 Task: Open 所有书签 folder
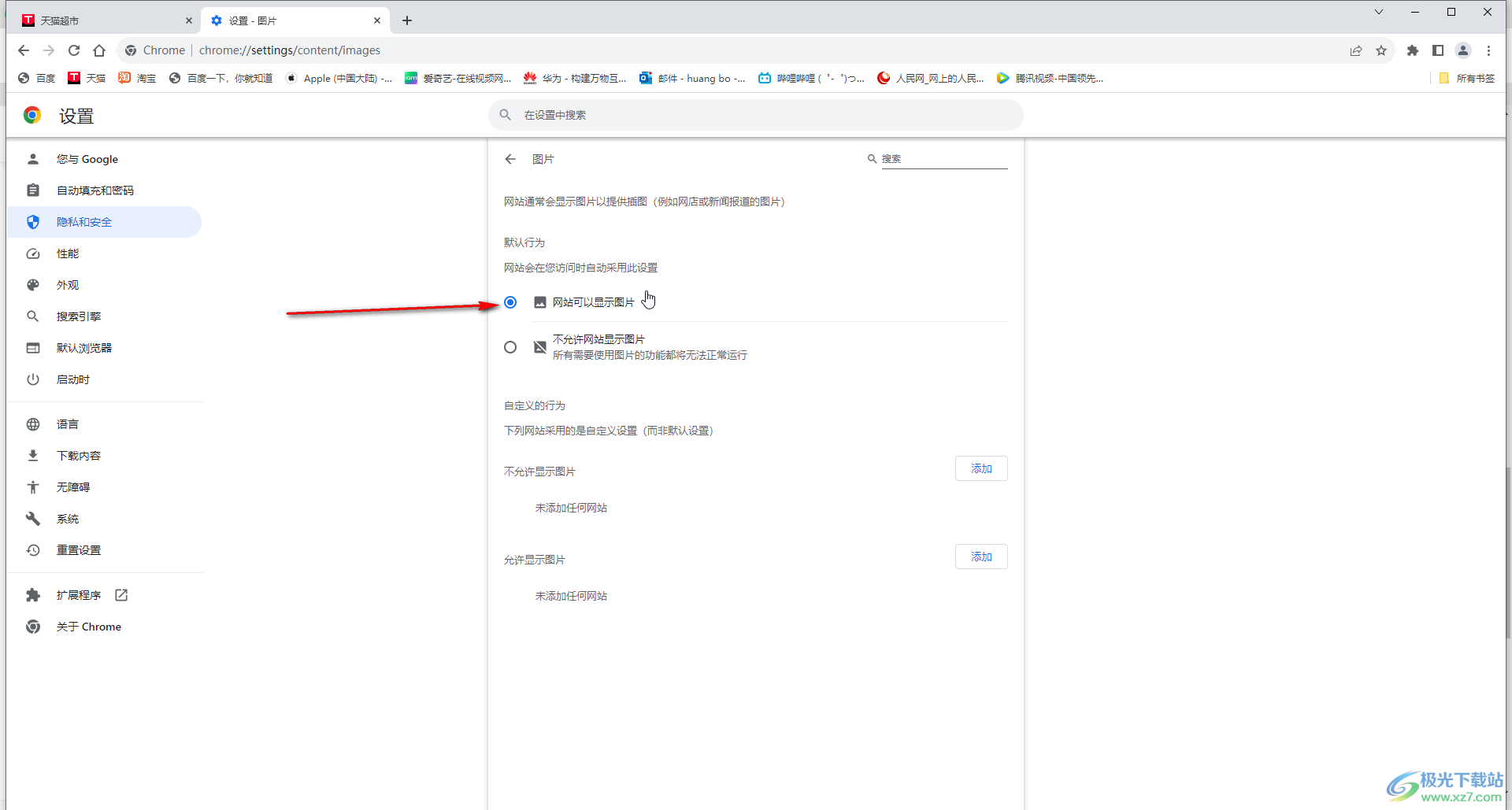pyautogui.click(x=1466, y=78)
